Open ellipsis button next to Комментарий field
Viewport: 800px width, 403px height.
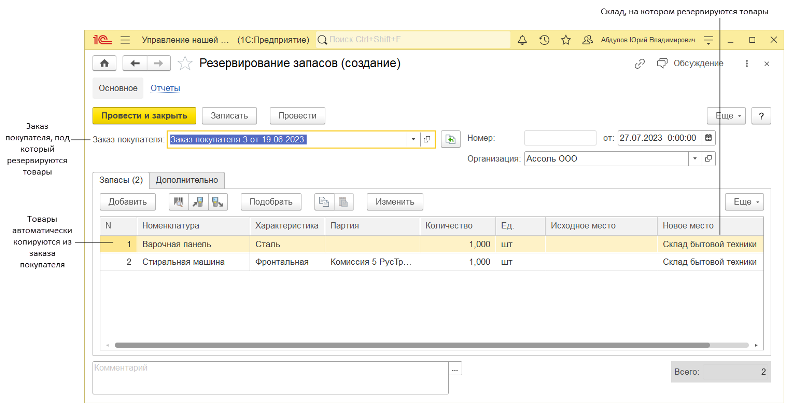455,370
